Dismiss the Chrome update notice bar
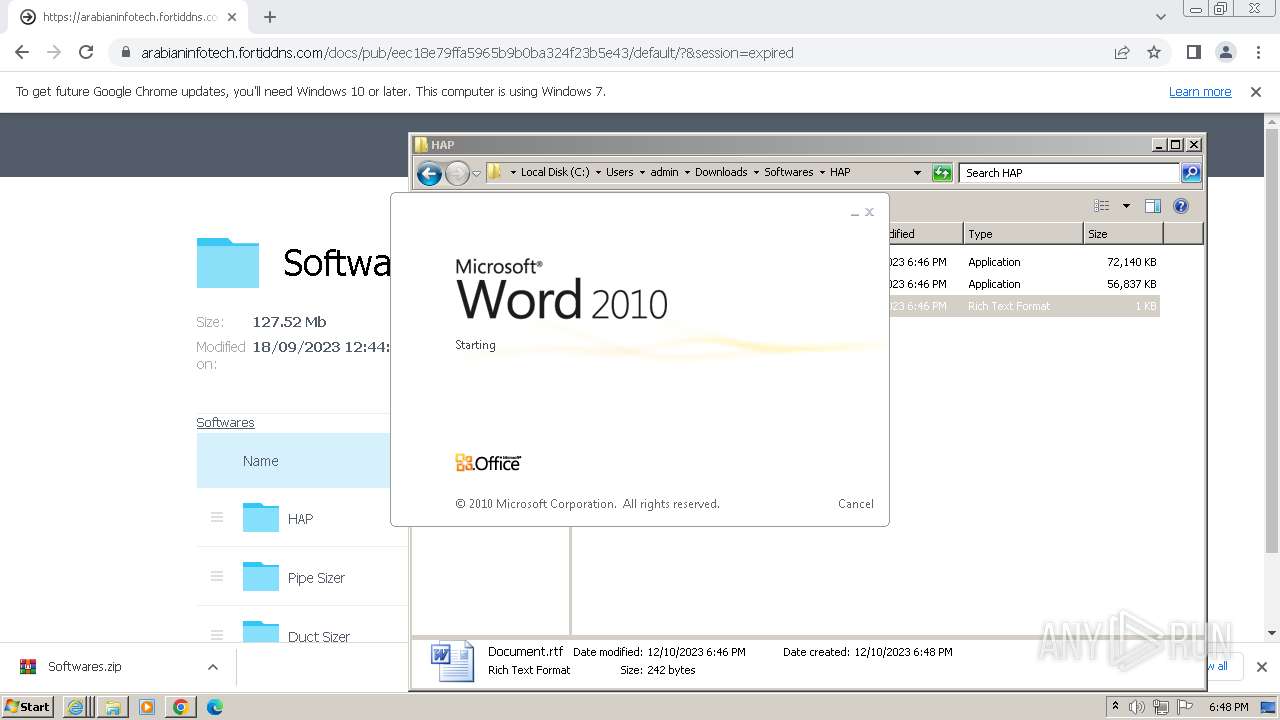 (1256, 91)
